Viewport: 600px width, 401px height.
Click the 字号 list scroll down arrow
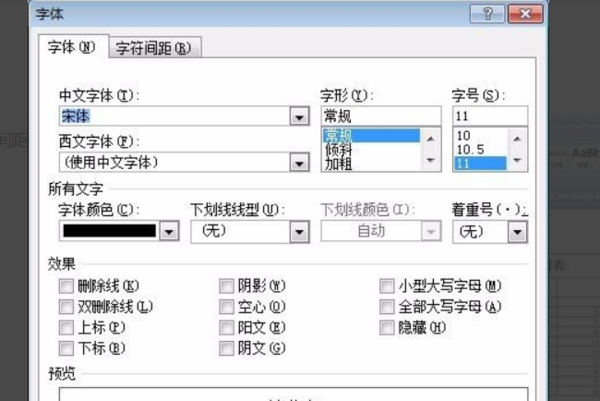[x=517, y=160]
